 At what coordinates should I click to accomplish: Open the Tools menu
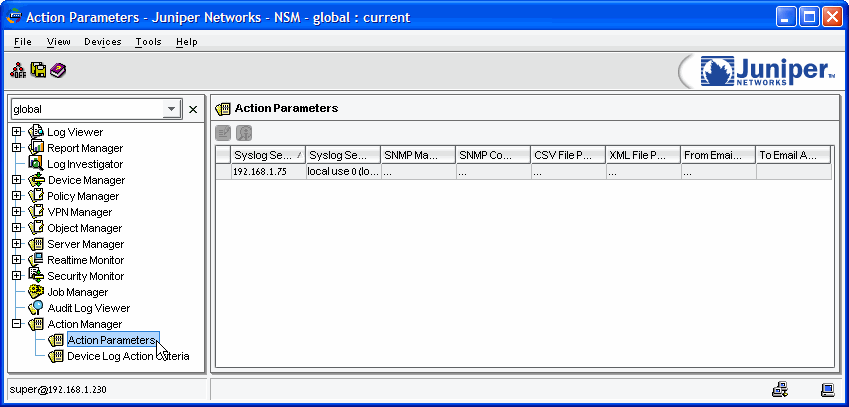(148, 42)
